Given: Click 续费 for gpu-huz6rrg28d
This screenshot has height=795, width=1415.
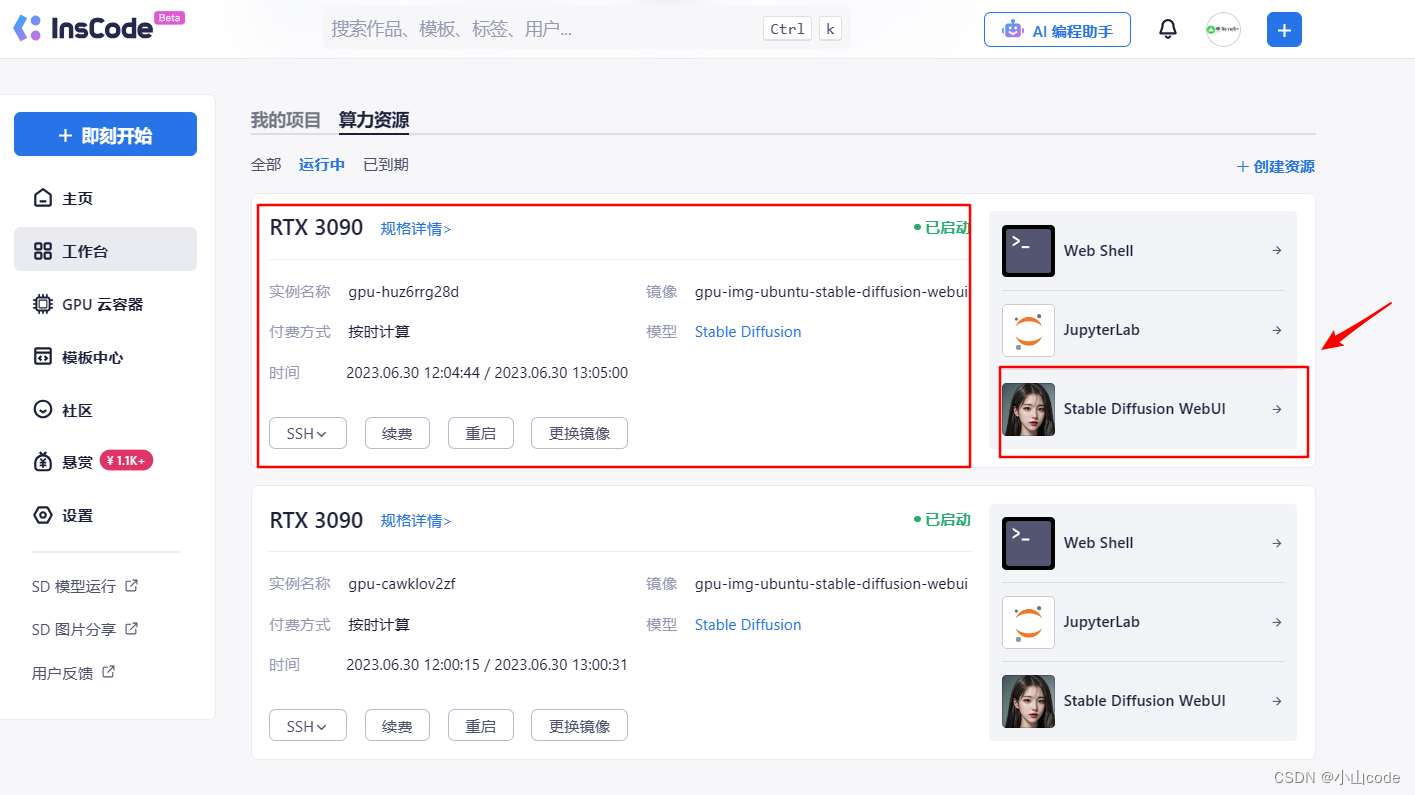Looking at the screenshot, I should pyautogui.click(x=397, y=433).
